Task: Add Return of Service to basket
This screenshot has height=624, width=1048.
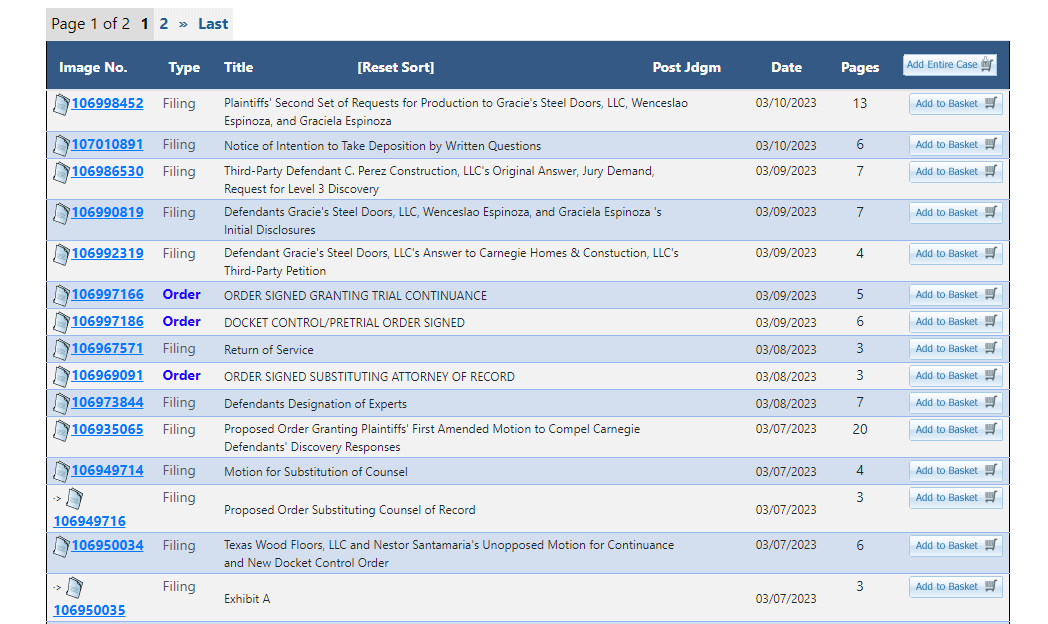Action: point(956,348)
